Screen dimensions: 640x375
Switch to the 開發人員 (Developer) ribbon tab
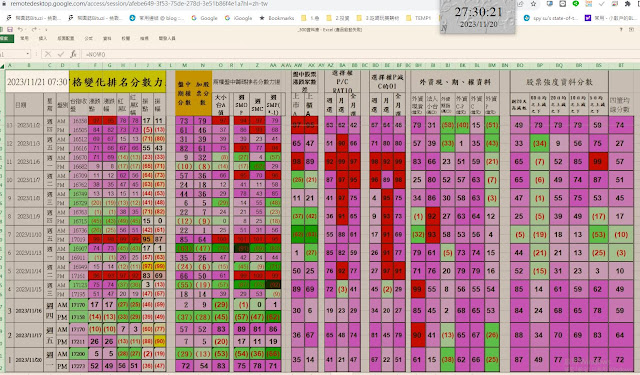pos(167,38)
